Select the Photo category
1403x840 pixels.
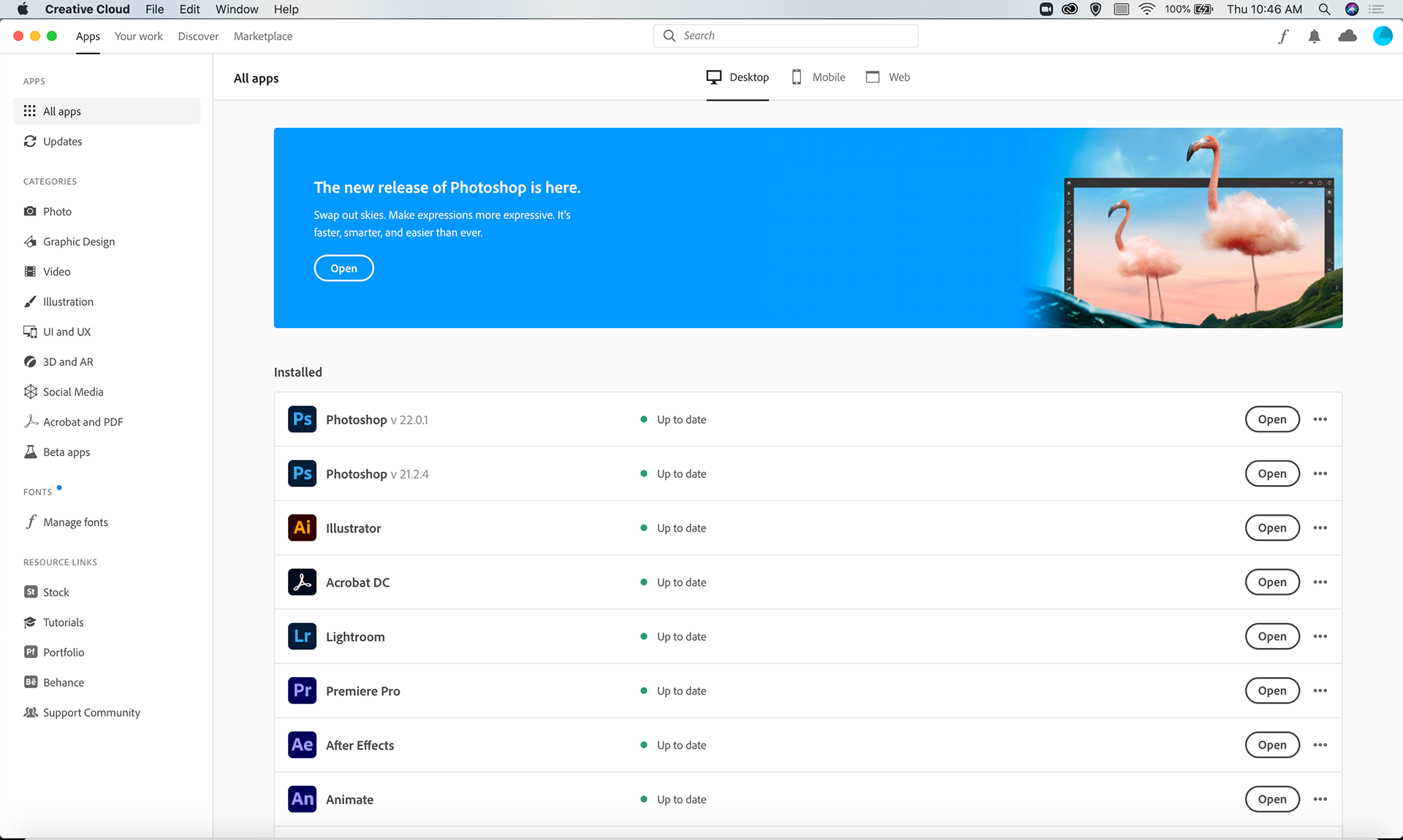click(x=107, y=211)
